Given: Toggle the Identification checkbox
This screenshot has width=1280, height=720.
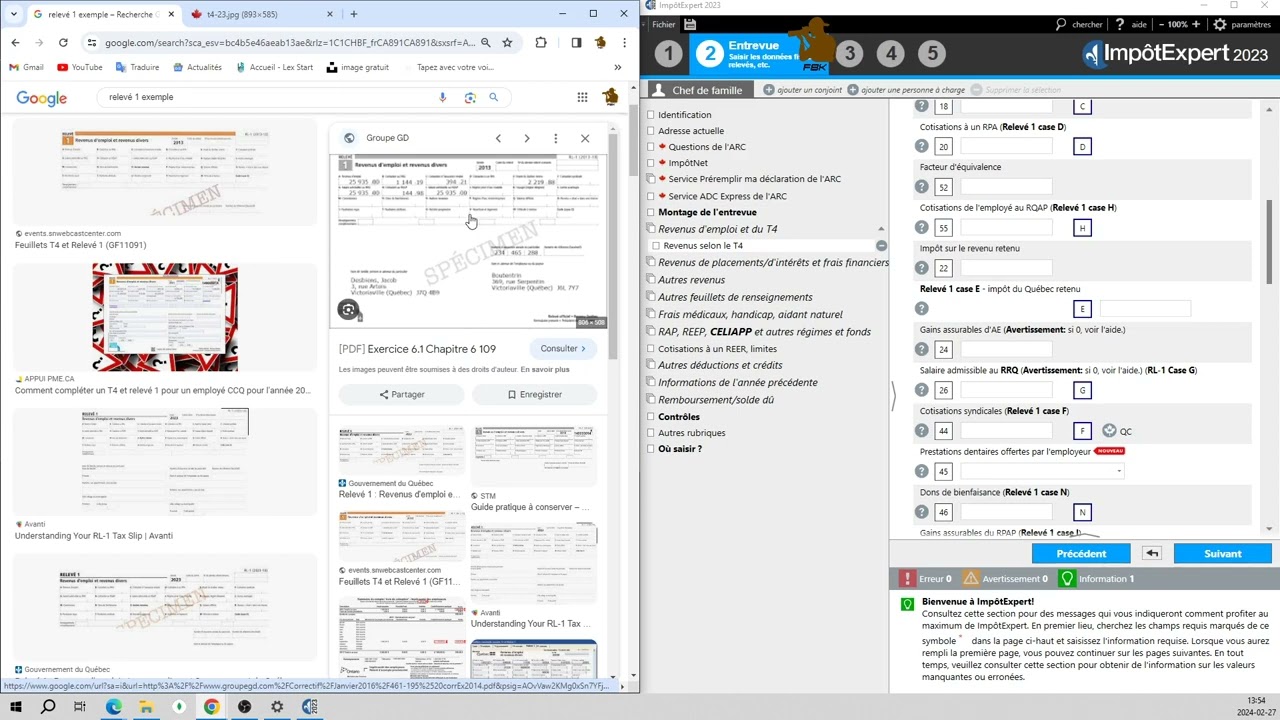Looking at the screenshot, I should (651, 115).
